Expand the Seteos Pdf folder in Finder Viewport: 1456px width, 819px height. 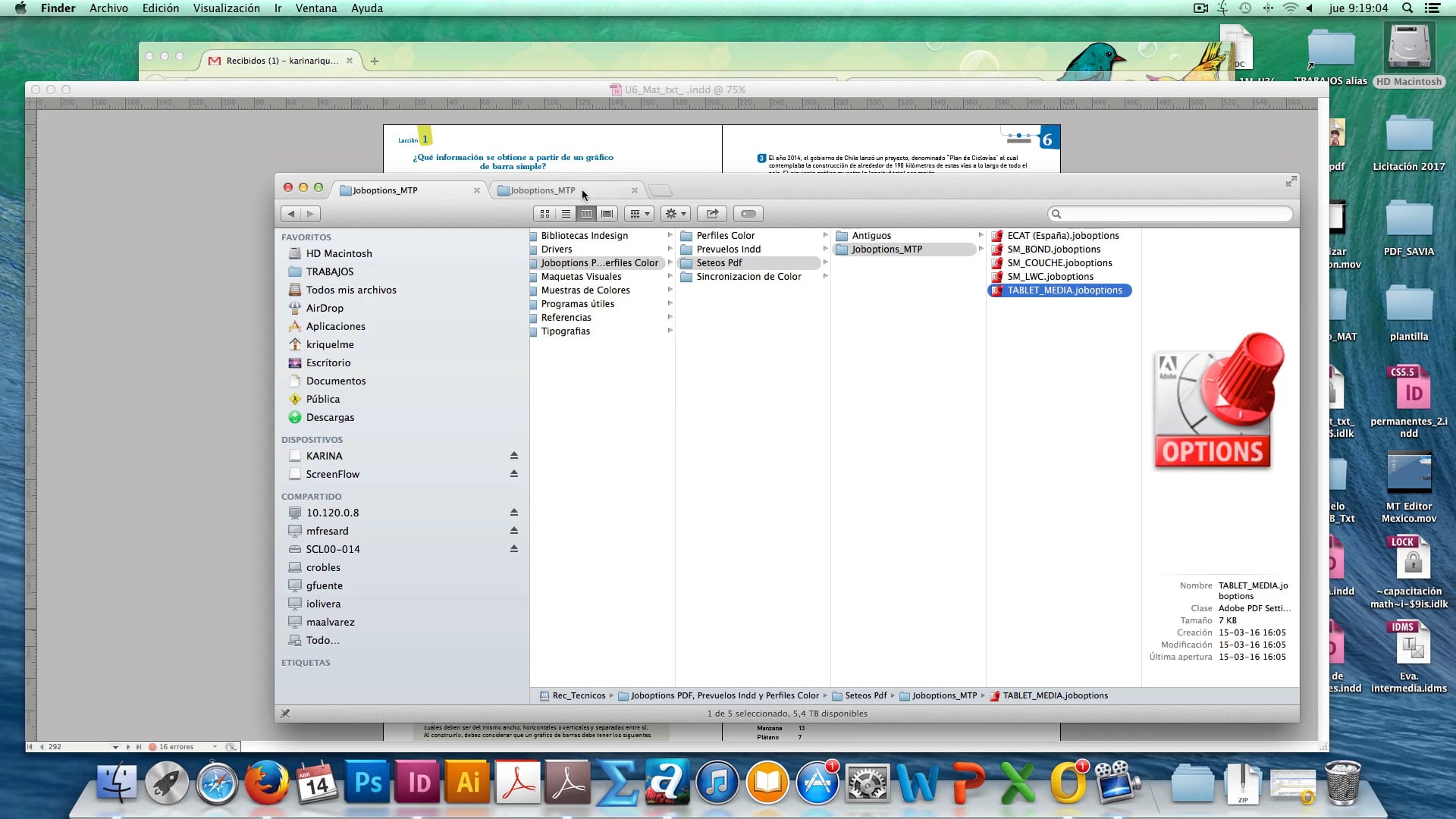(x=826, y=262)
